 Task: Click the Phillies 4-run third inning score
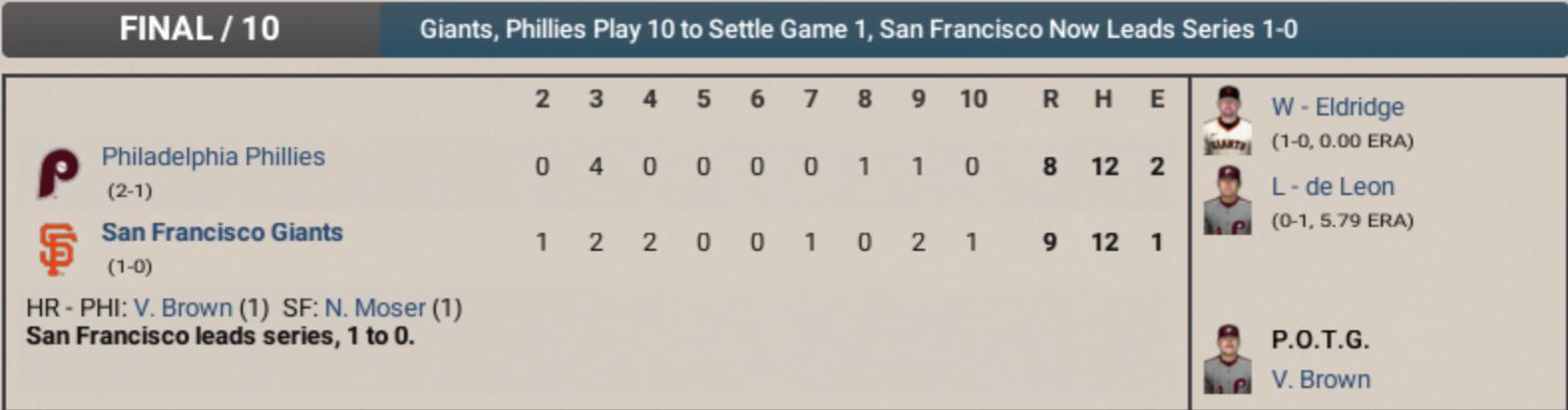pos(595,167)
